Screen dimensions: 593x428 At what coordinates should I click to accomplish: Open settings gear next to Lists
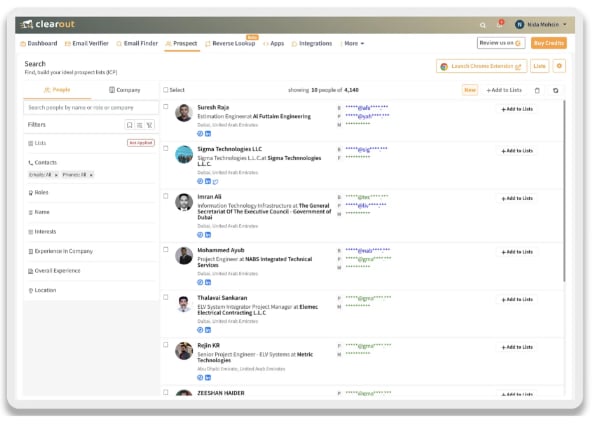point(559,66)
